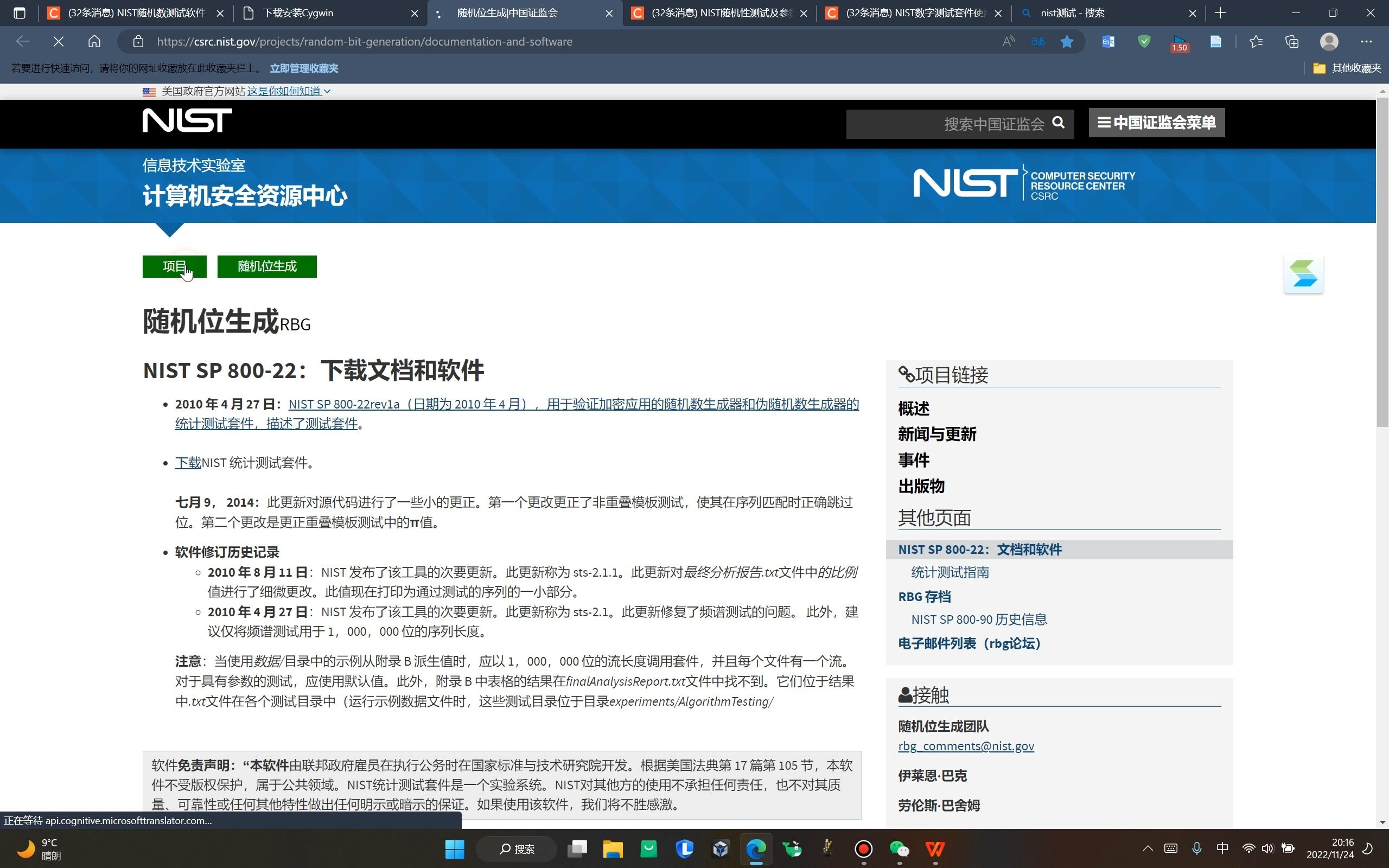Open File Explorer from the taskbar

pos(613,848)
